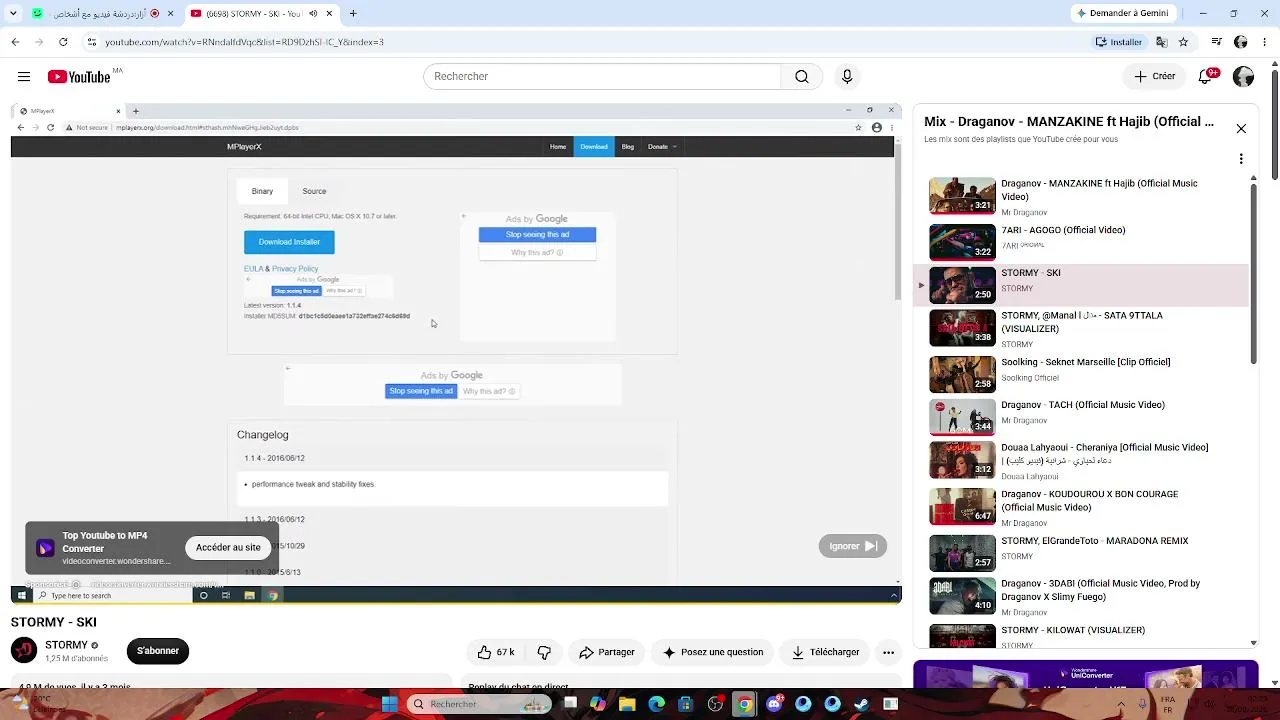
Task: Select the STORMY - SKI YouTube tab
Action: point(263,14)
